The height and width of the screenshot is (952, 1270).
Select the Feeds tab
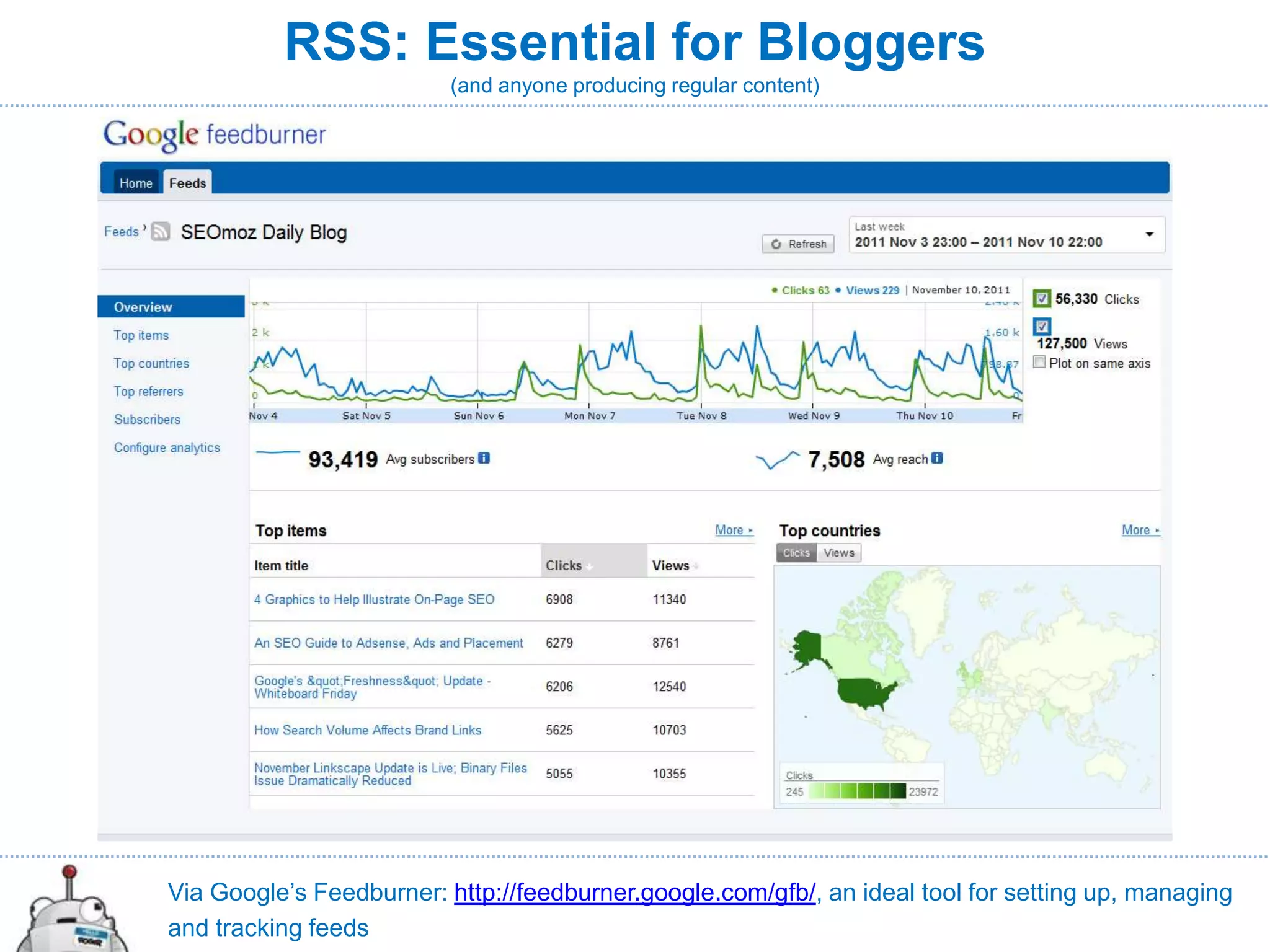[187, 183]
